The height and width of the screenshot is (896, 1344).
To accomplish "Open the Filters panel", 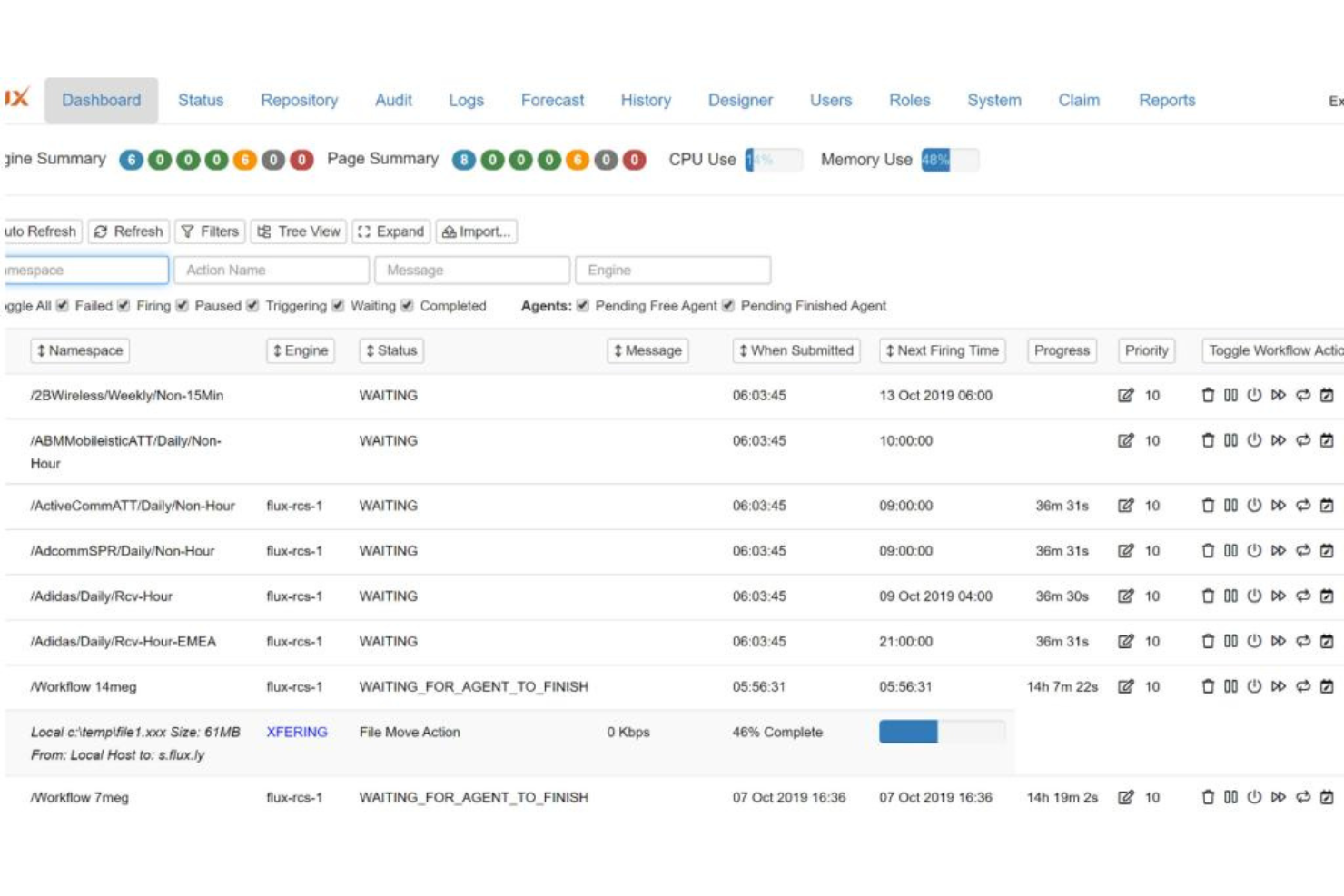I will (x=211, y=231).
